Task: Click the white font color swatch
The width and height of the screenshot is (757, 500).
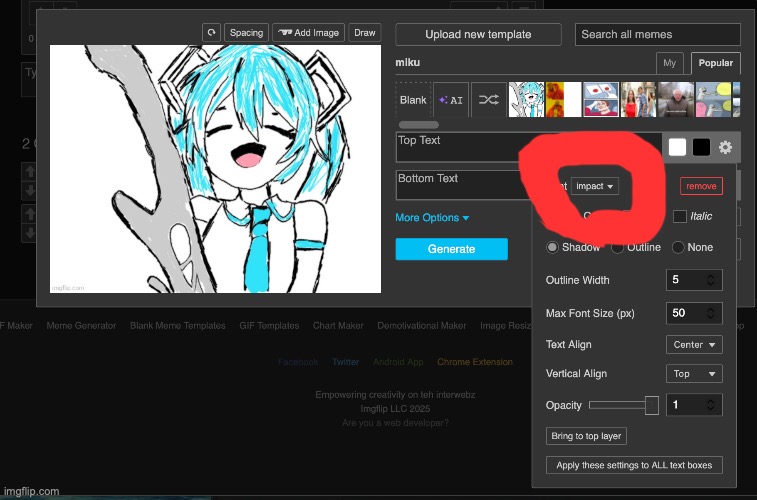Action: (678, 147)
